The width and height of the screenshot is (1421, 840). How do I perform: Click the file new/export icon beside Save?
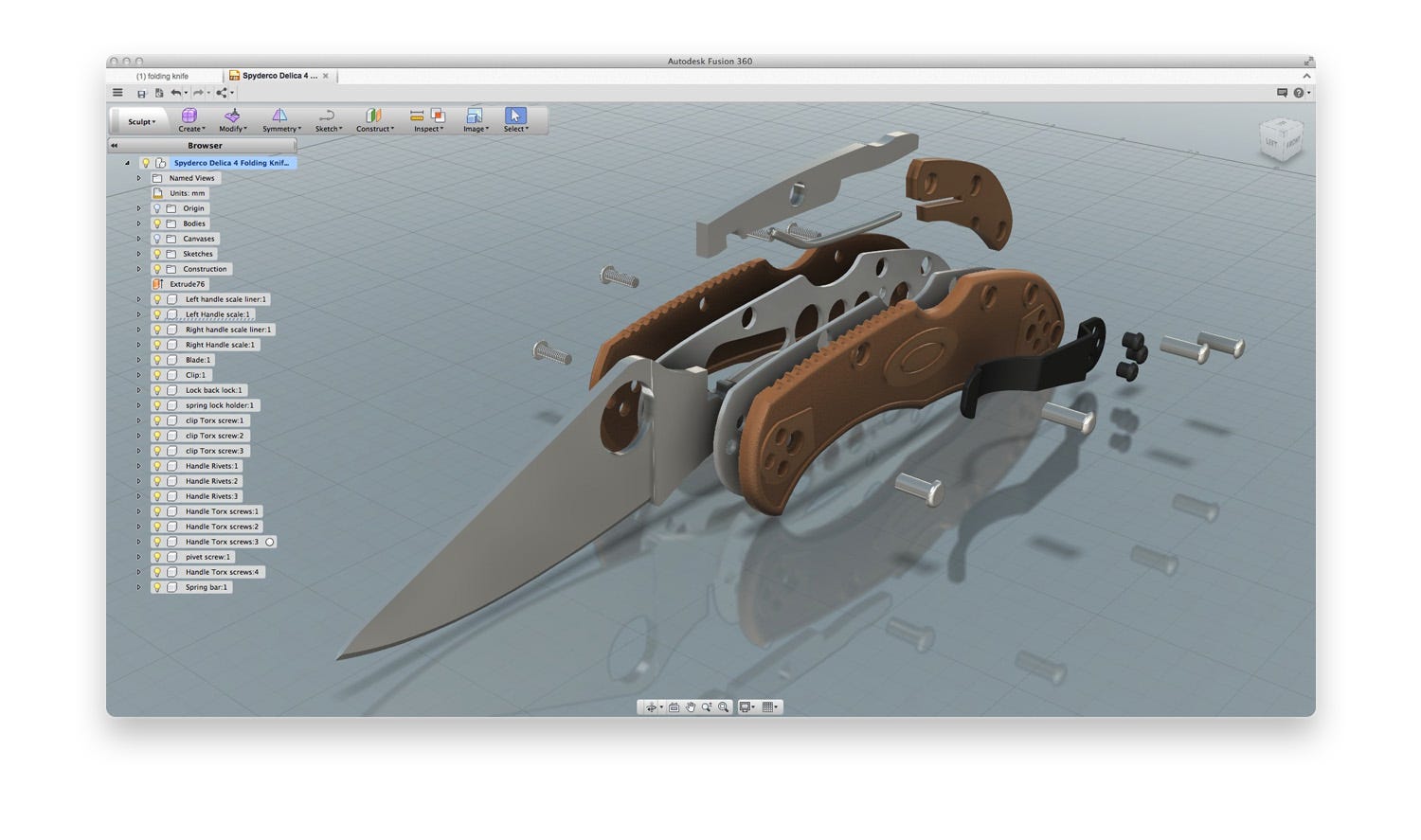159,93
